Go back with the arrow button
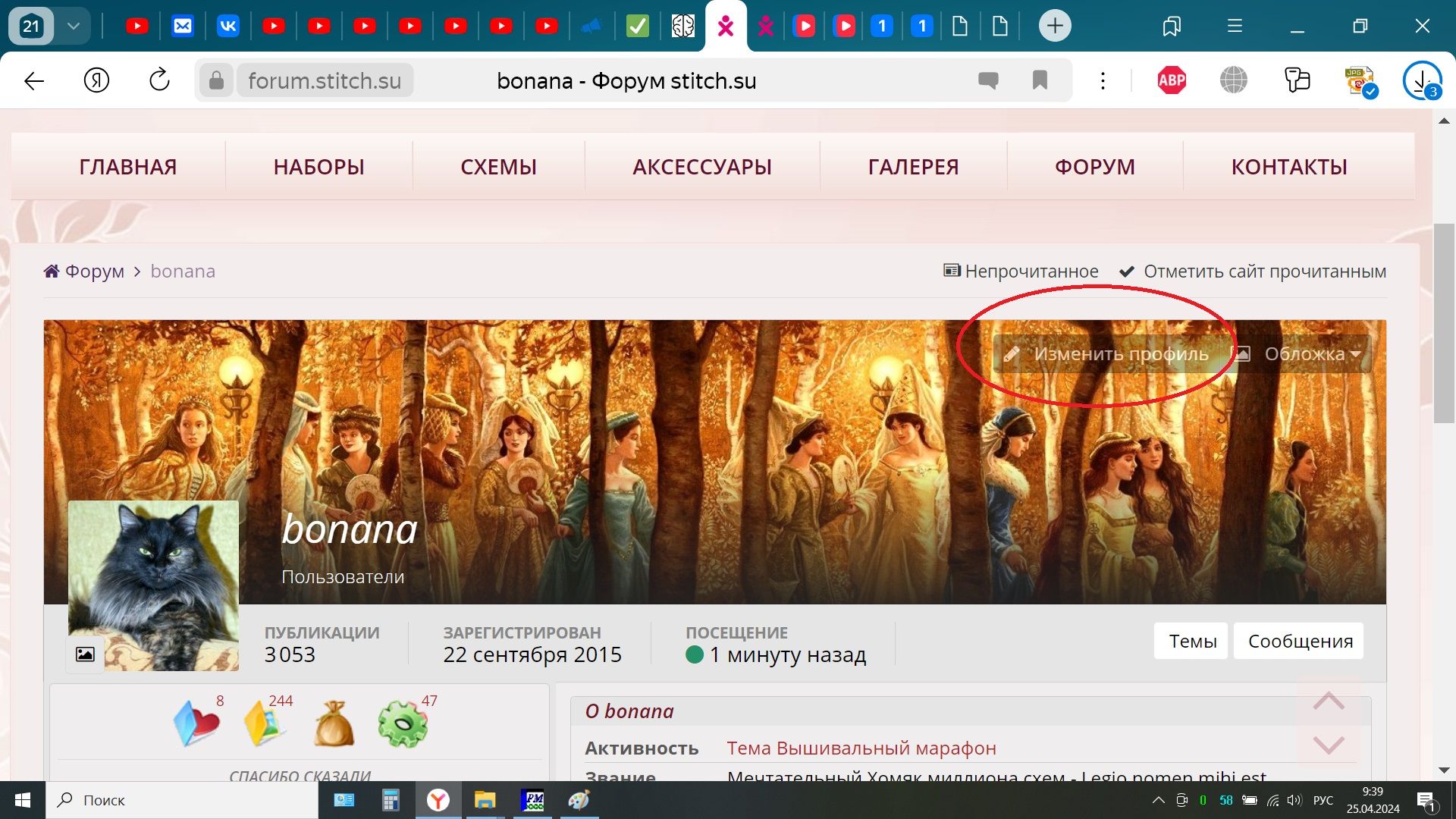Viewport: 1456px width, 819px height. coord(34,80)
